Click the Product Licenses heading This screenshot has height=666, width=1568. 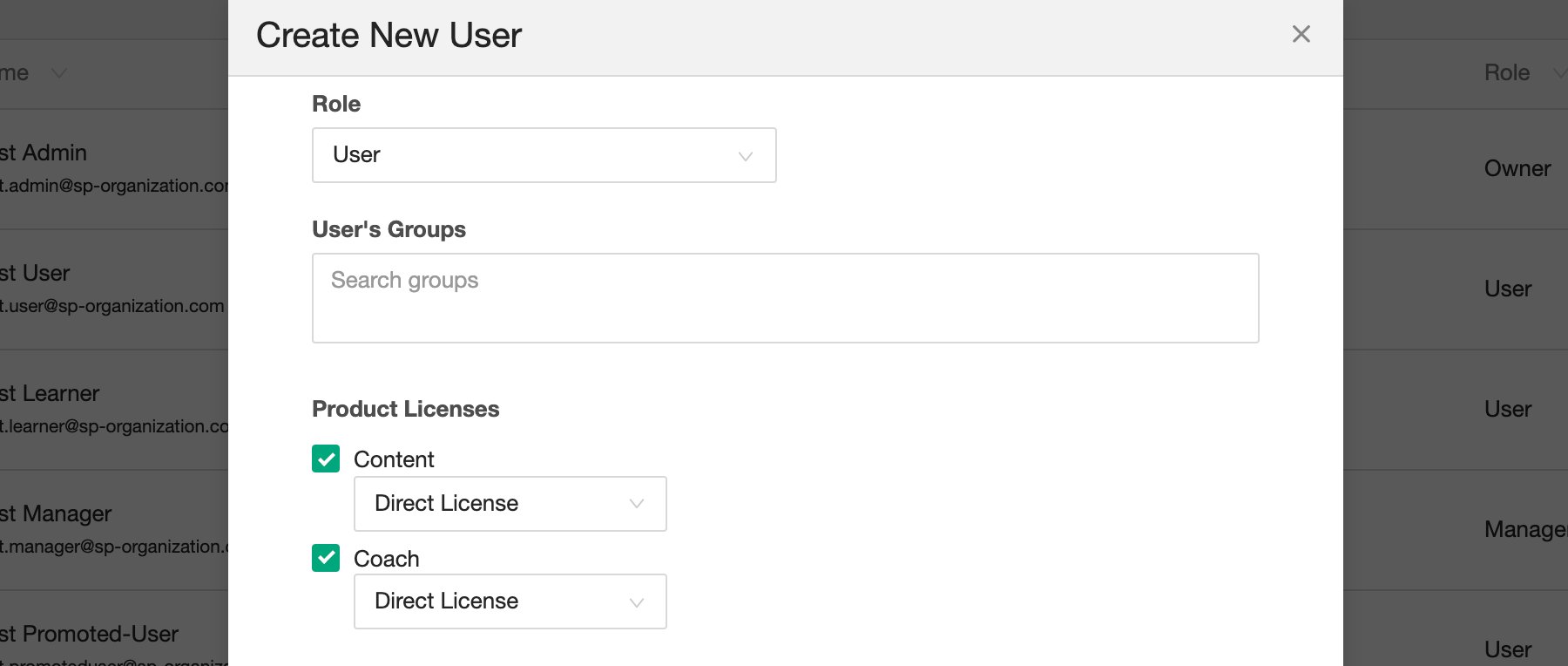[x=406, y=409]
